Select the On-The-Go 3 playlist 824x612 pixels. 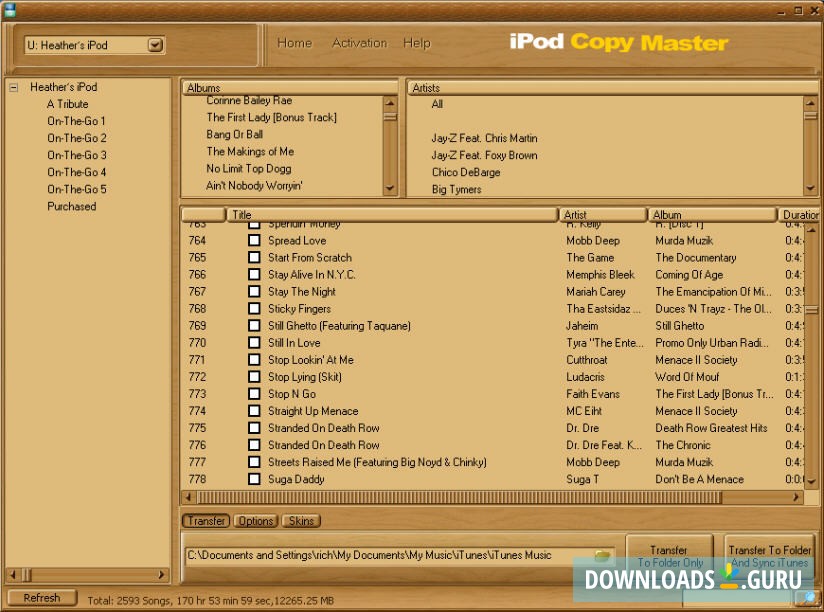[x=76, y=155]
